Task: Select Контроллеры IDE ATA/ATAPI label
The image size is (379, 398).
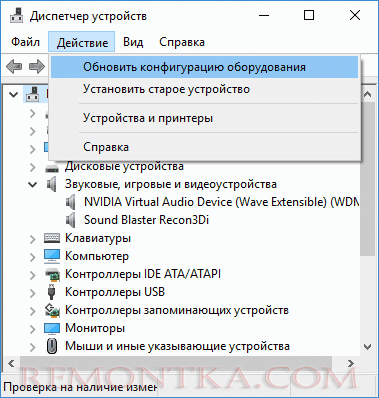Action: 143,274
